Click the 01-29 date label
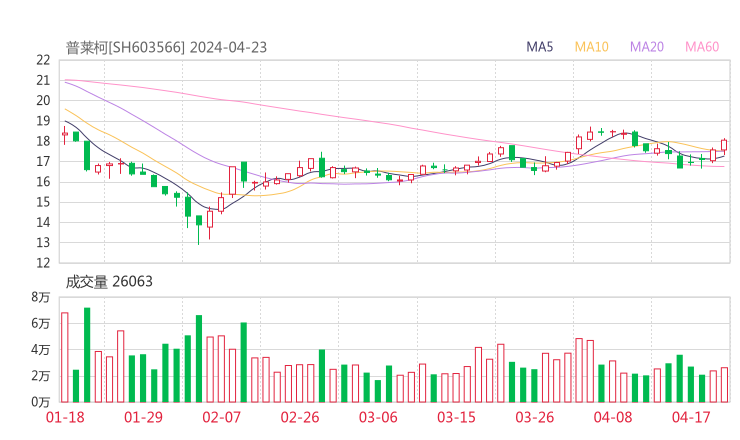740x440 pixels. 143,417
